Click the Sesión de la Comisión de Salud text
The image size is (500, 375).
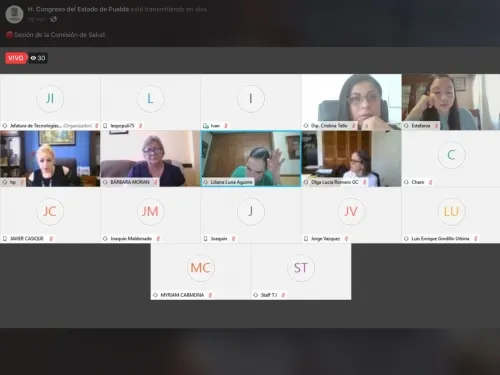(60, 35)
